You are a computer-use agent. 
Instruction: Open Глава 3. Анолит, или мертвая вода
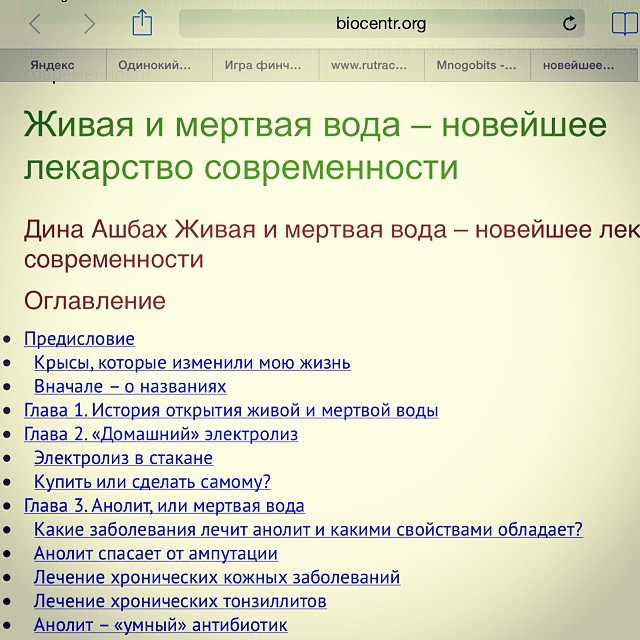164,506
